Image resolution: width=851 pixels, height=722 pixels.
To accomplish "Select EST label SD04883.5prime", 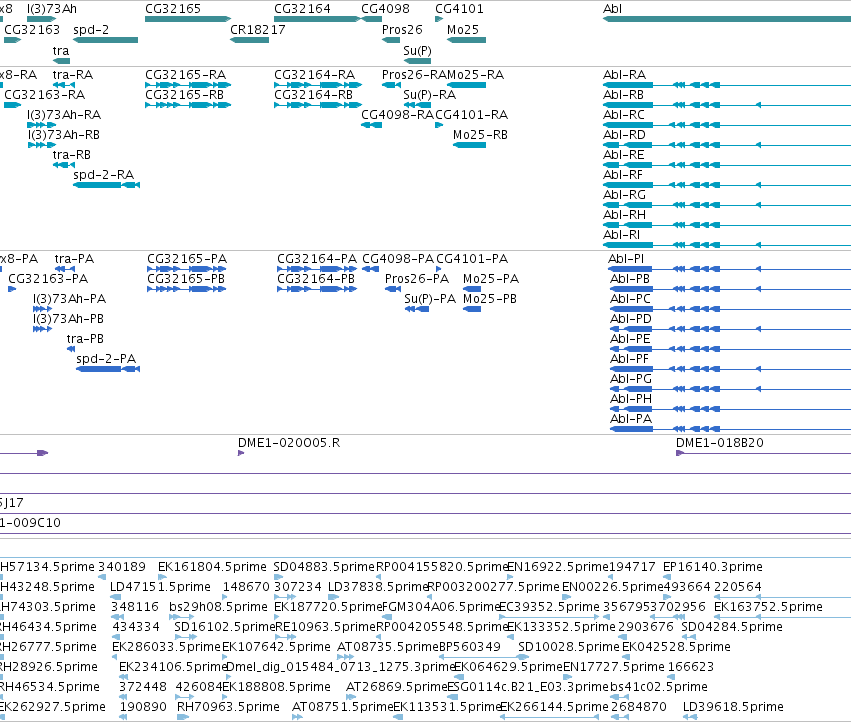I will click(324, 567).
